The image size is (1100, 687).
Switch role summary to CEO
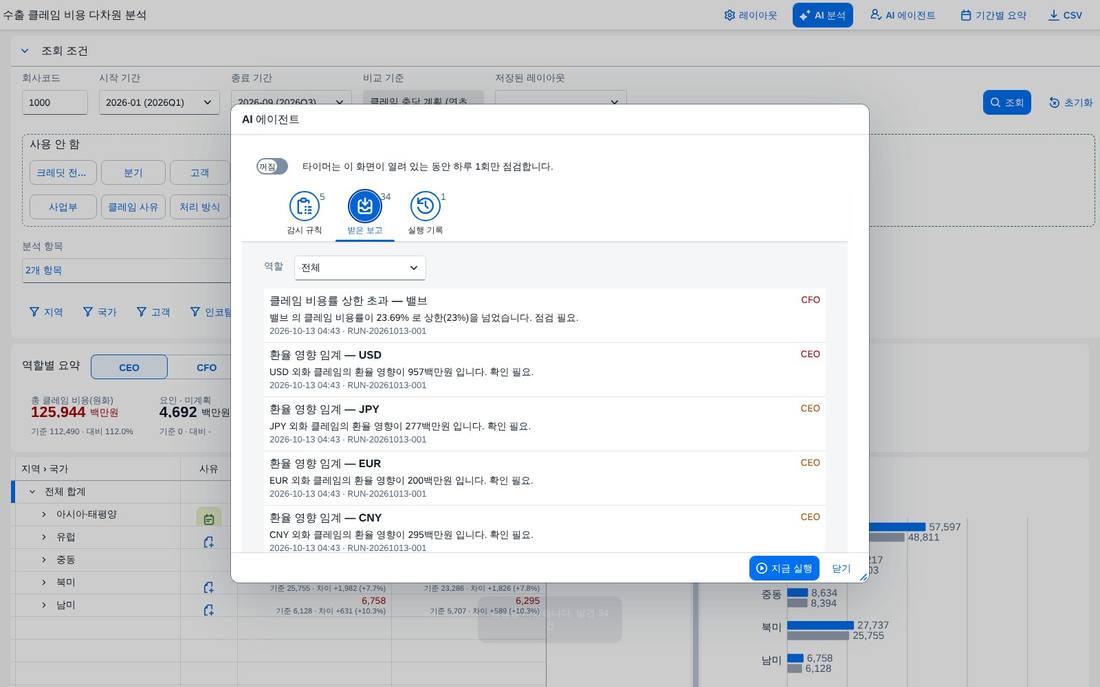tap(129, 367)
